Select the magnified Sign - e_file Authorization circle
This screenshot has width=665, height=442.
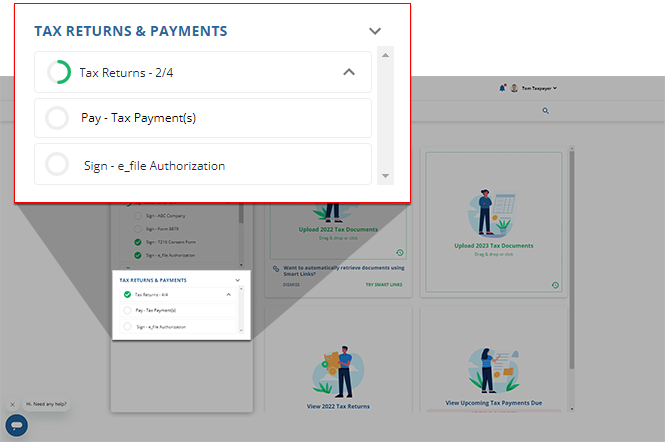57,164
